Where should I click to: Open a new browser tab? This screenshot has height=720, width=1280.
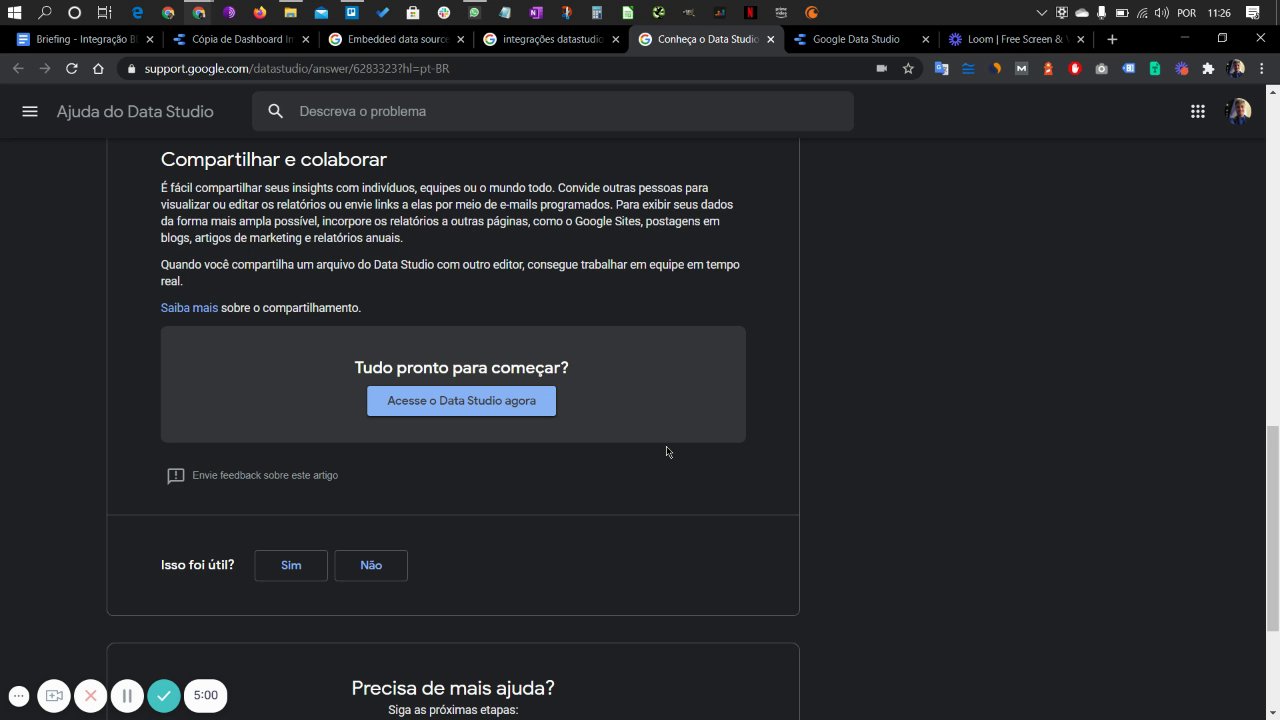[1112, 39]
